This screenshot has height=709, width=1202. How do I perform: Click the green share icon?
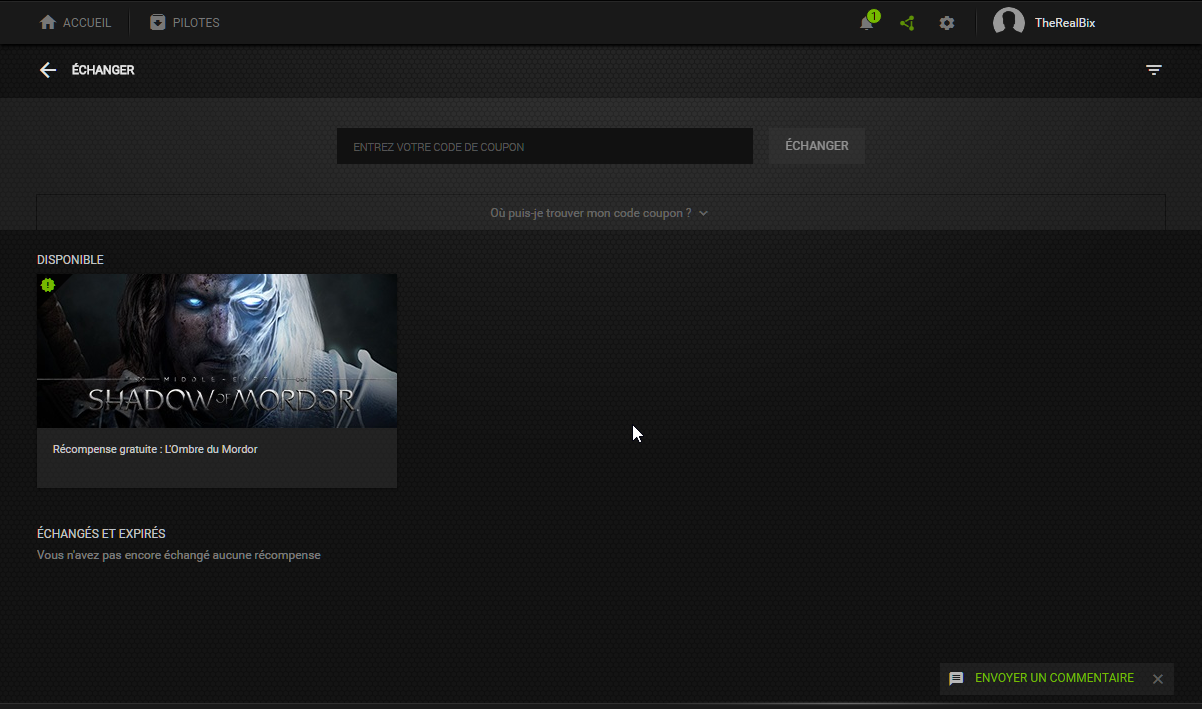(907, 23)
